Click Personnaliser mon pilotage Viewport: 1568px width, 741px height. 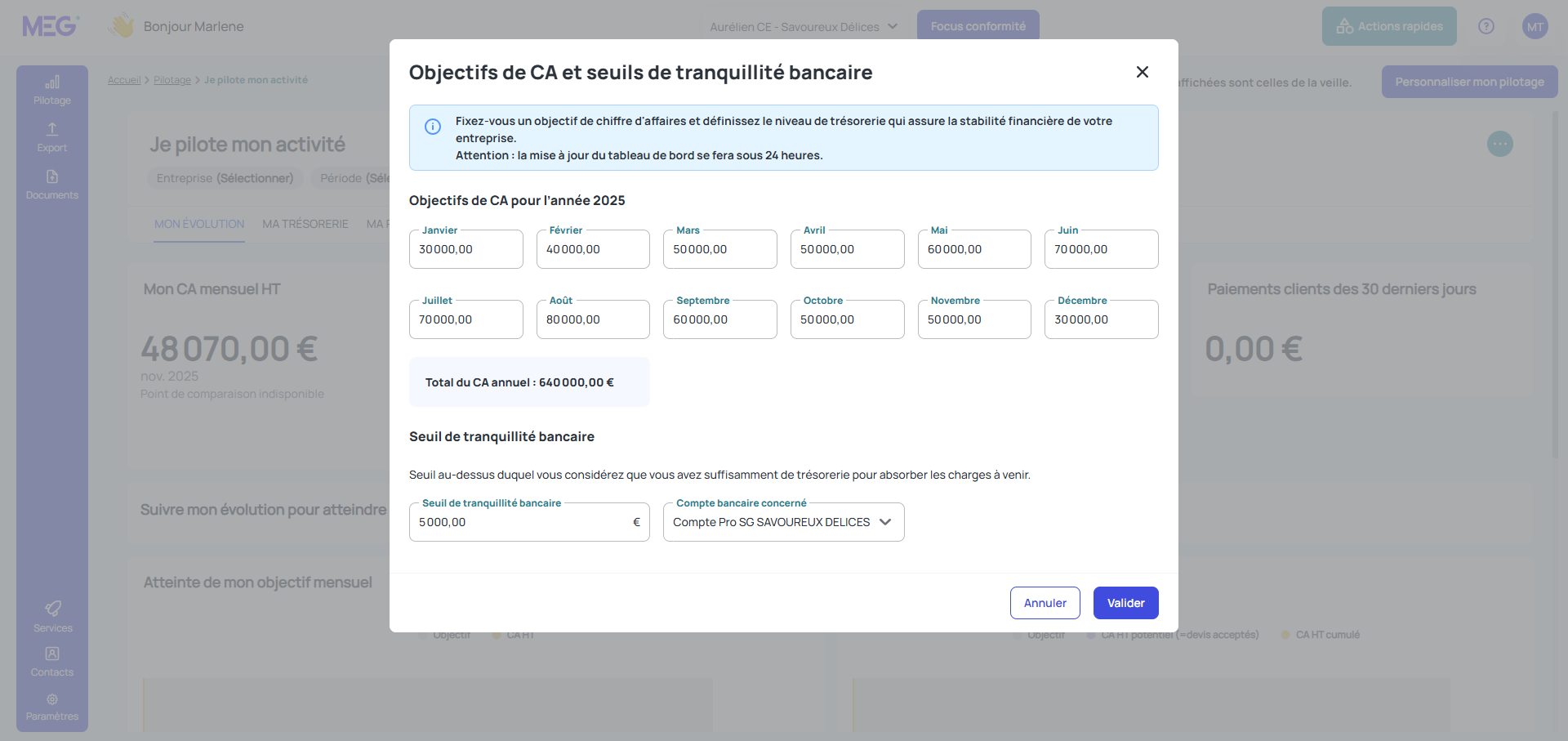coord(1470,82)
